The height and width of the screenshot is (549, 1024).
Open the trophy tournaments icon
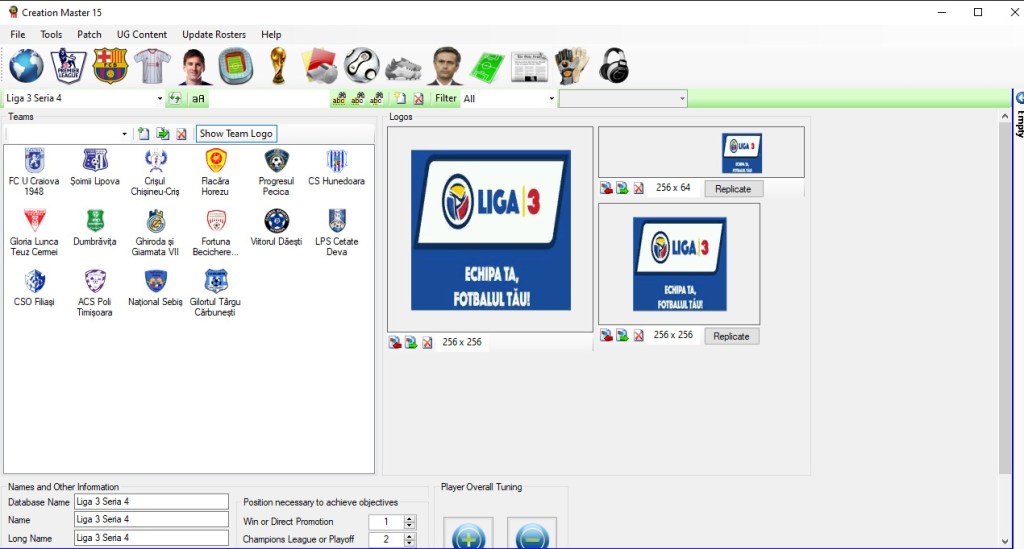coord(278,66)
